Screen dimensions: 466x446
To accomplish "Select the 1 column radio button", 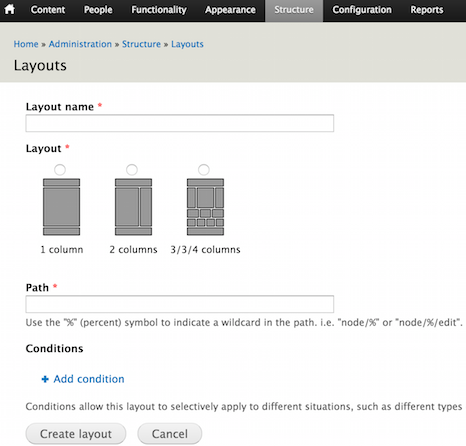I will (x=60, y=170).
